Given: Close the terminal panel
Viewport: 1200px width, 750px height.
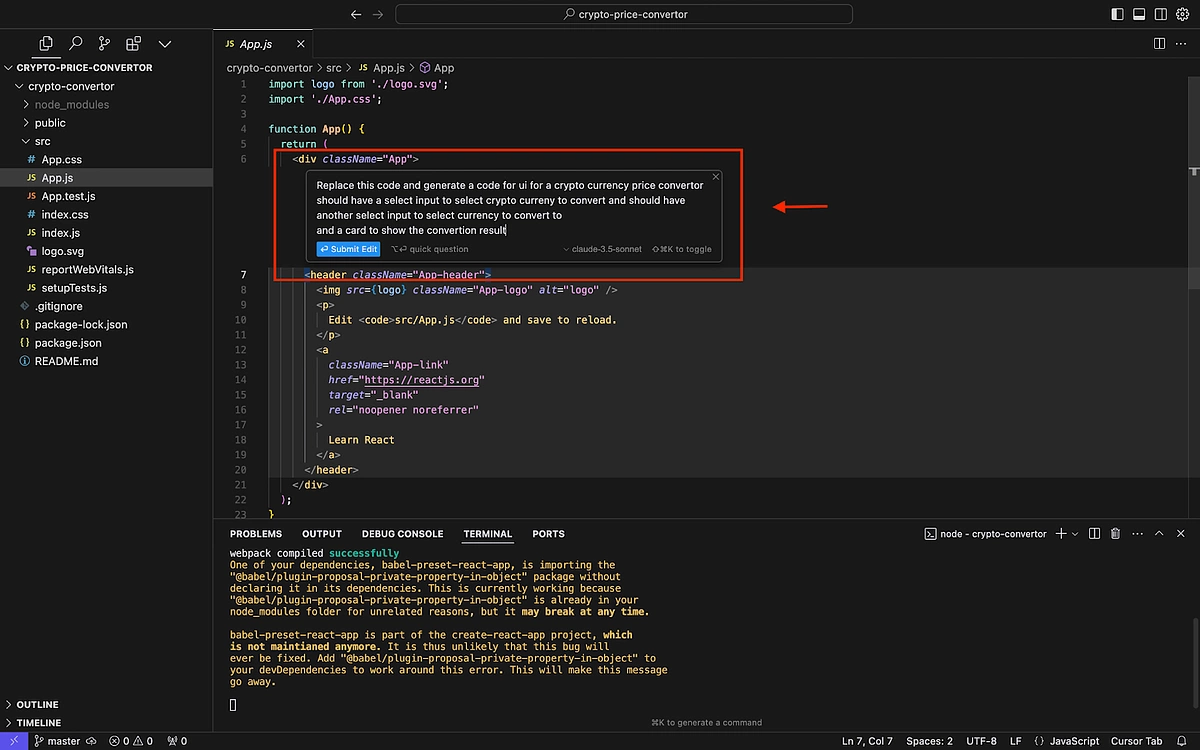Looking at the screenshot, I should tap(1181, 534).
